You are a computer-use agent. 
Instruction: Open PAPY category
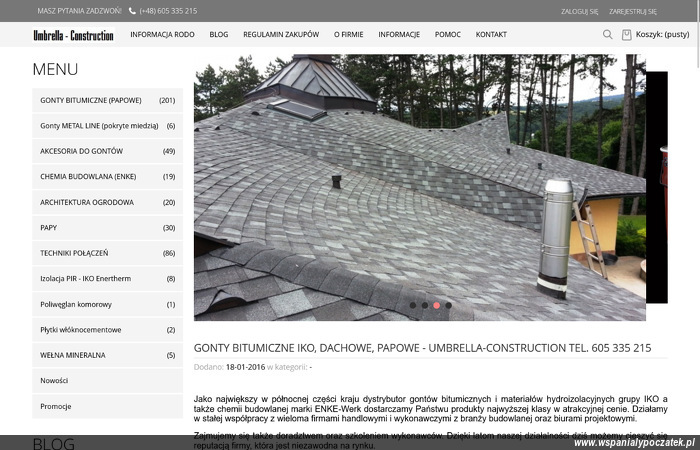108,228
